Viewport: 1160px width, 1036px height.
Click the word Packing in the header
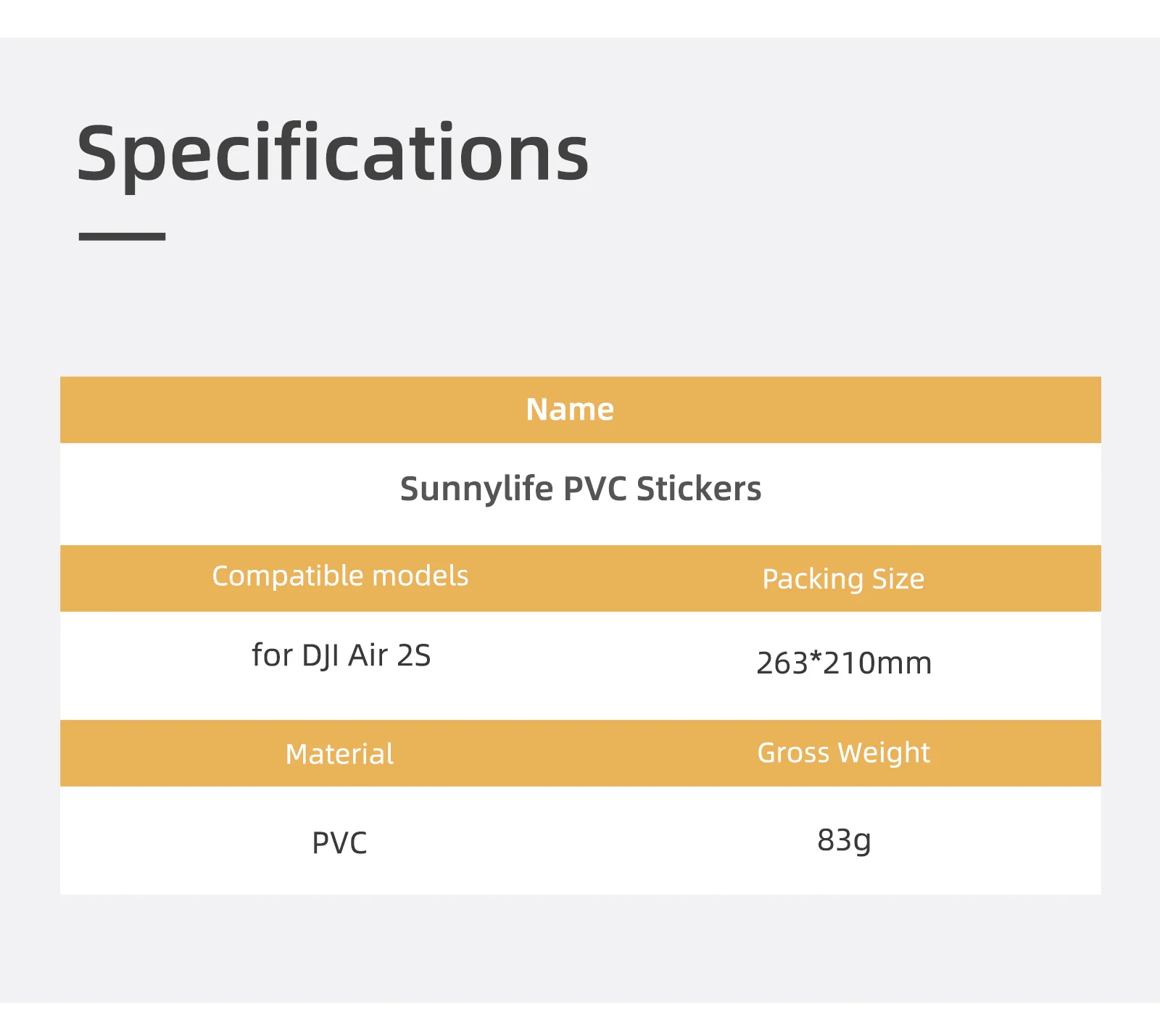point(813,579)
